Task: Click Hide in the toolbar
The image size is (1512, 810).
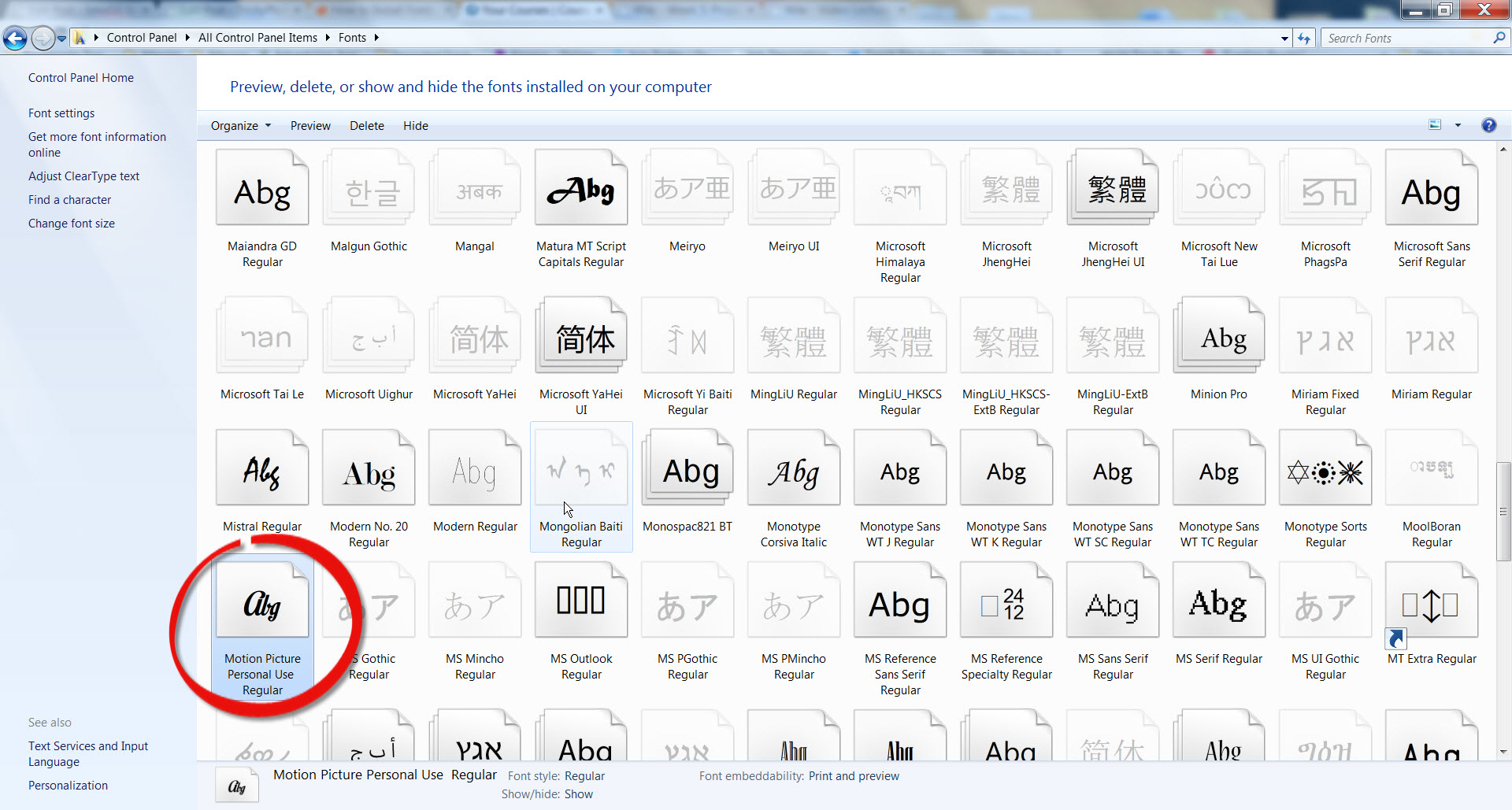Action: (416, 126)
